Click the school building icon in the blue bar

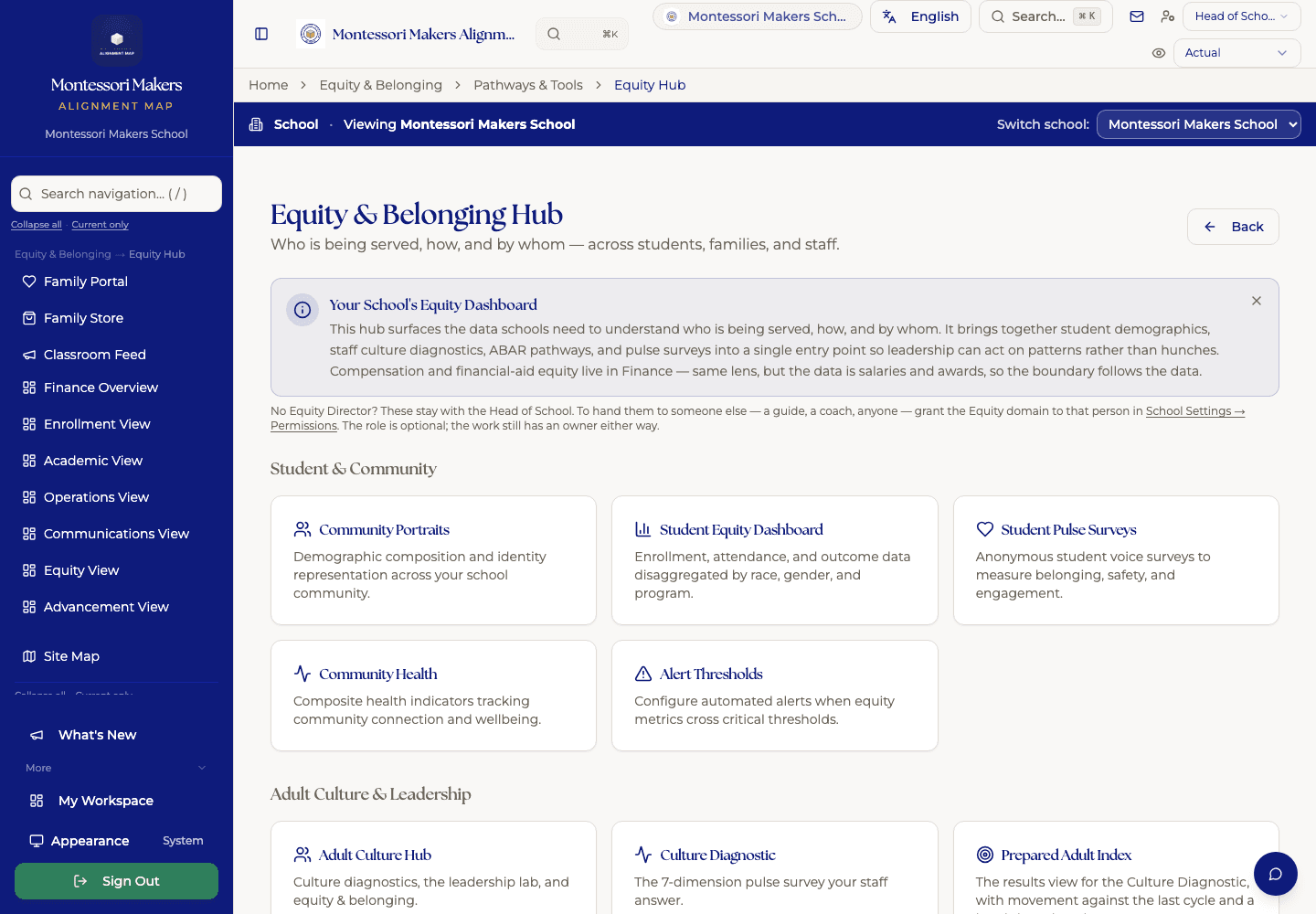pos(256,124)
